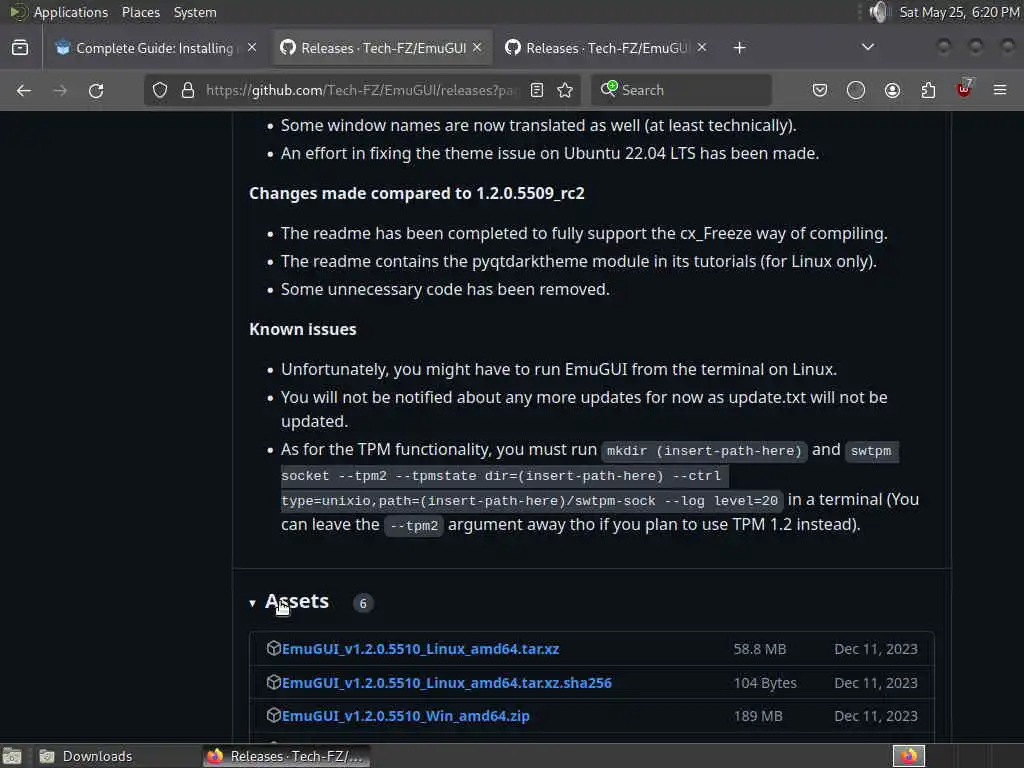Select Releases Tech-FZ Firefox taskbar entry

point(286,756)
